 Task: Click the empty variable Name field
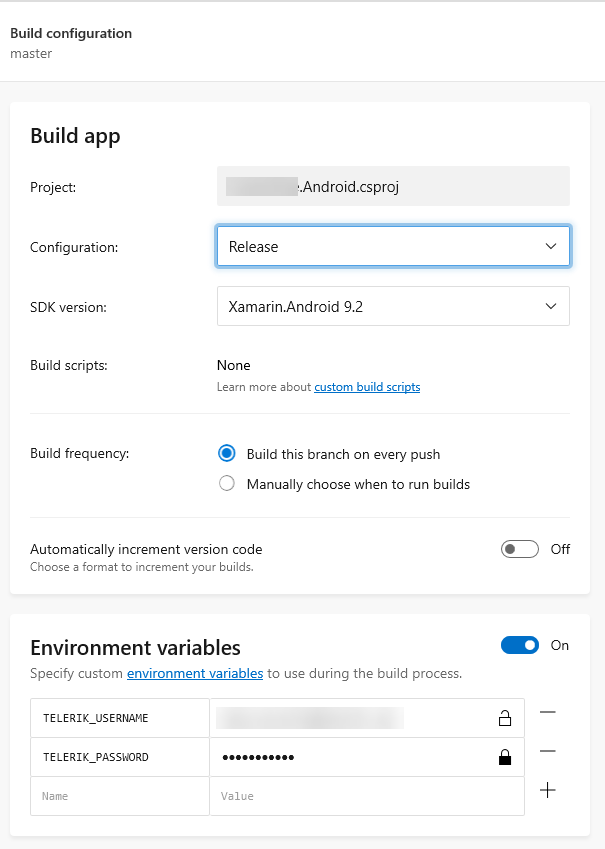[120, 796]
